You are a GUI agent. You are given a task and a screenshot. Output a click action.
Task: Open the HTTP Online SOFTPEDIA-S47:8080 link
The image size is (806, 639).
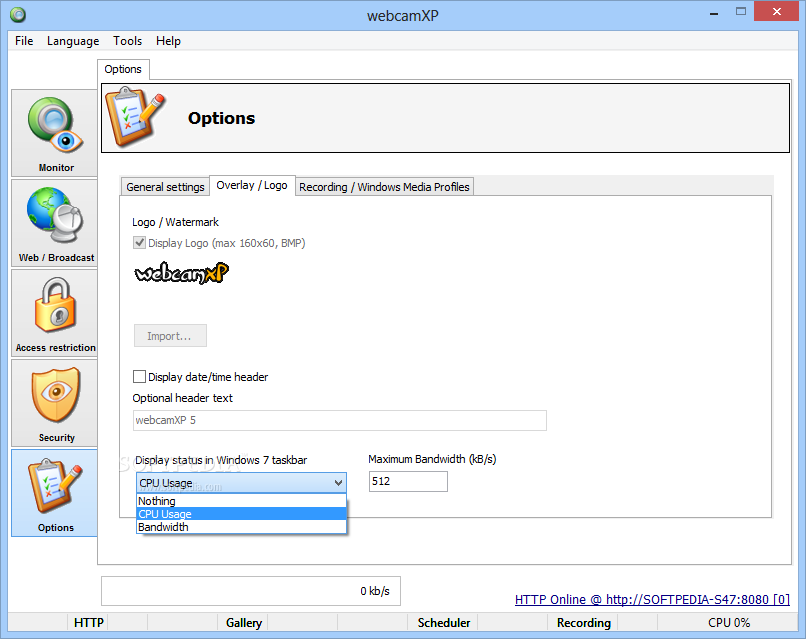pos(652,599)
